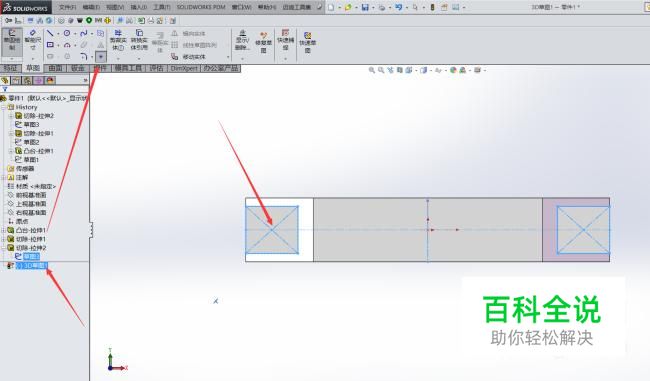Click Zoom to Area in view toolbar
The width and height of the screenshot is (650, 381).
[x=381, y=70]
